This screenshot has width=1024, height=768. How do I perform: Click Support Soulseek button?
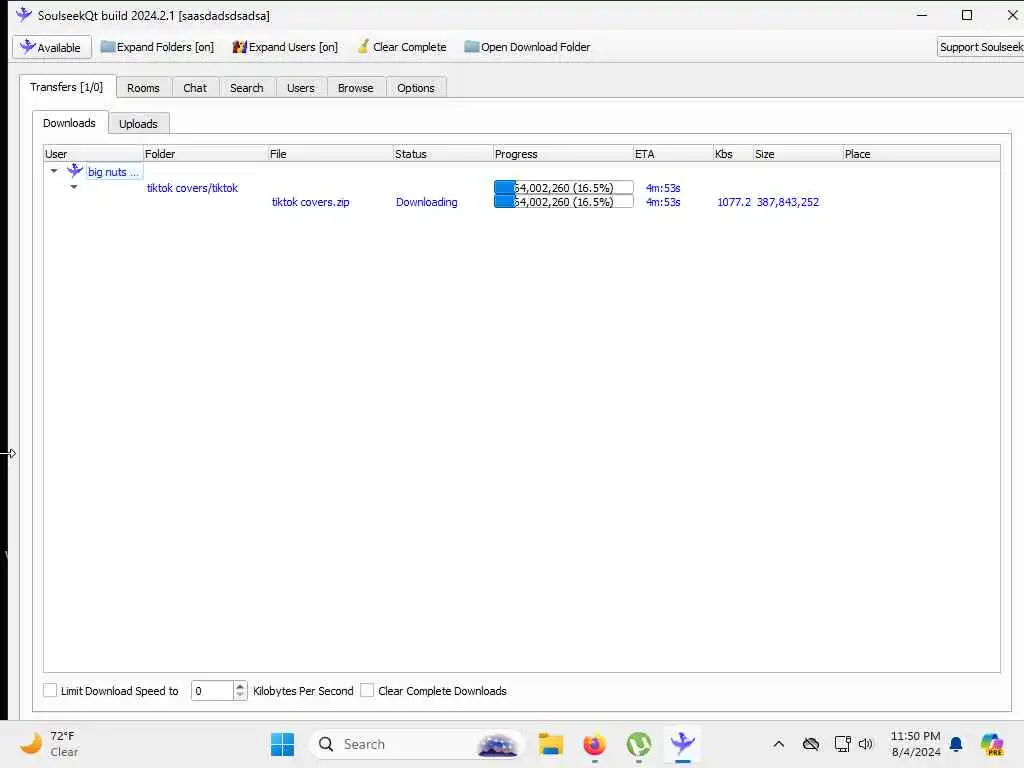pyautogui.click(x=980, y=47)
